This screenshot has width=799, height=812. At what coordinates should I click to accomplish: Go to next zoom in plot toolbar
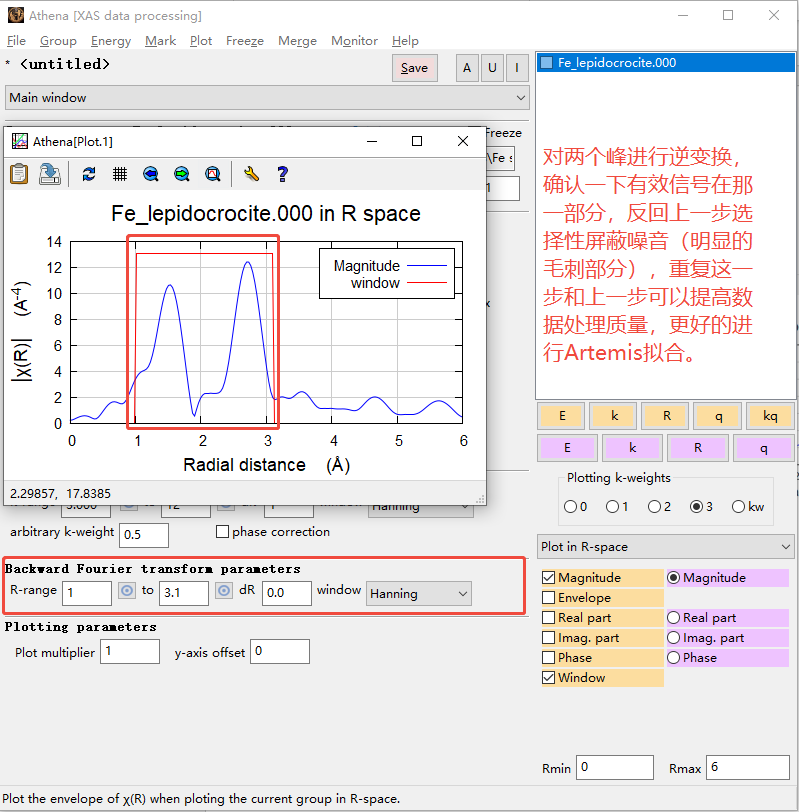(x=182, y=174)
